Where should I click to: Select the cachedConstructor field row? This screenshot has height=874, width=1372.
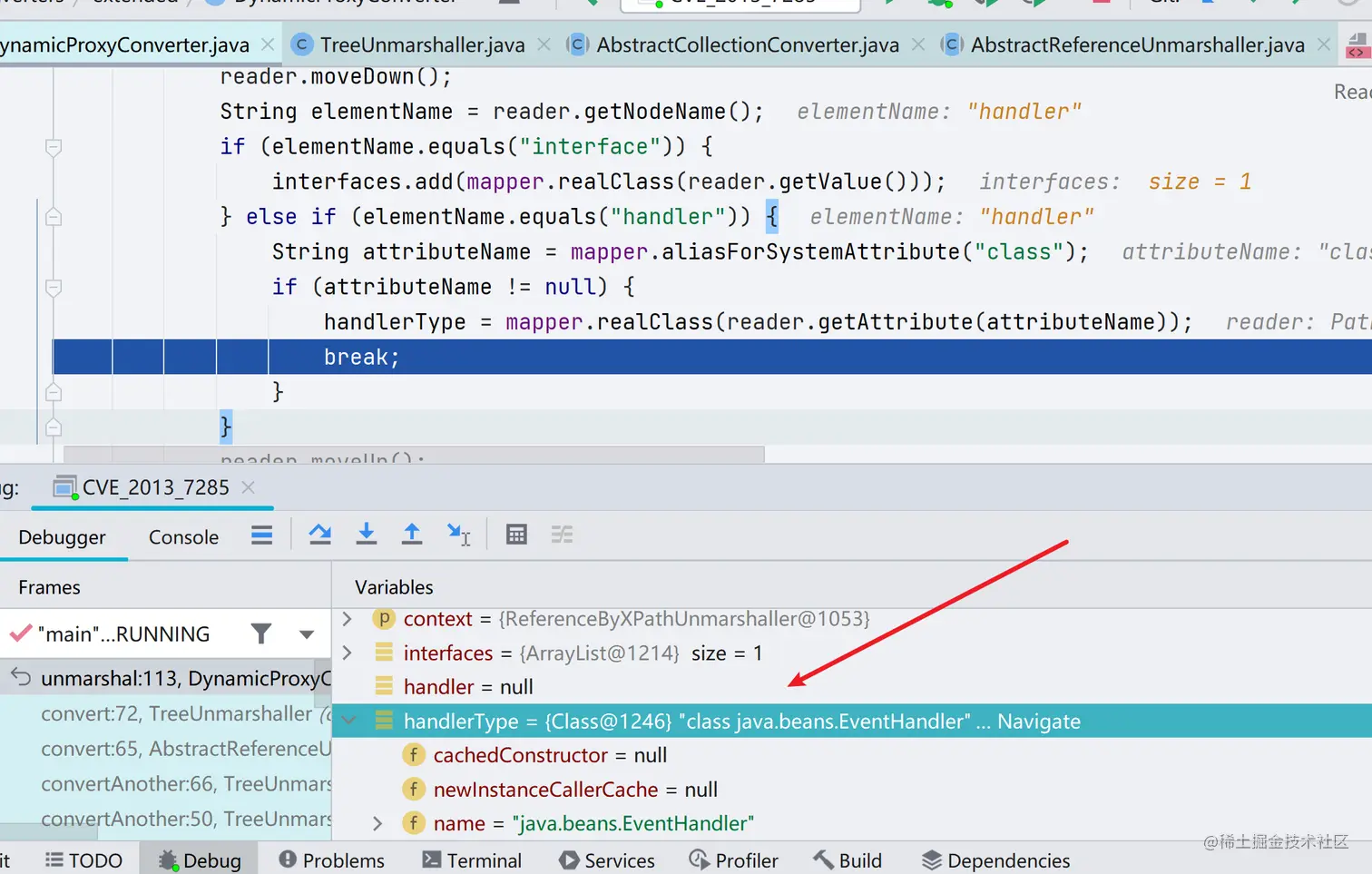[x=852, y=755]
